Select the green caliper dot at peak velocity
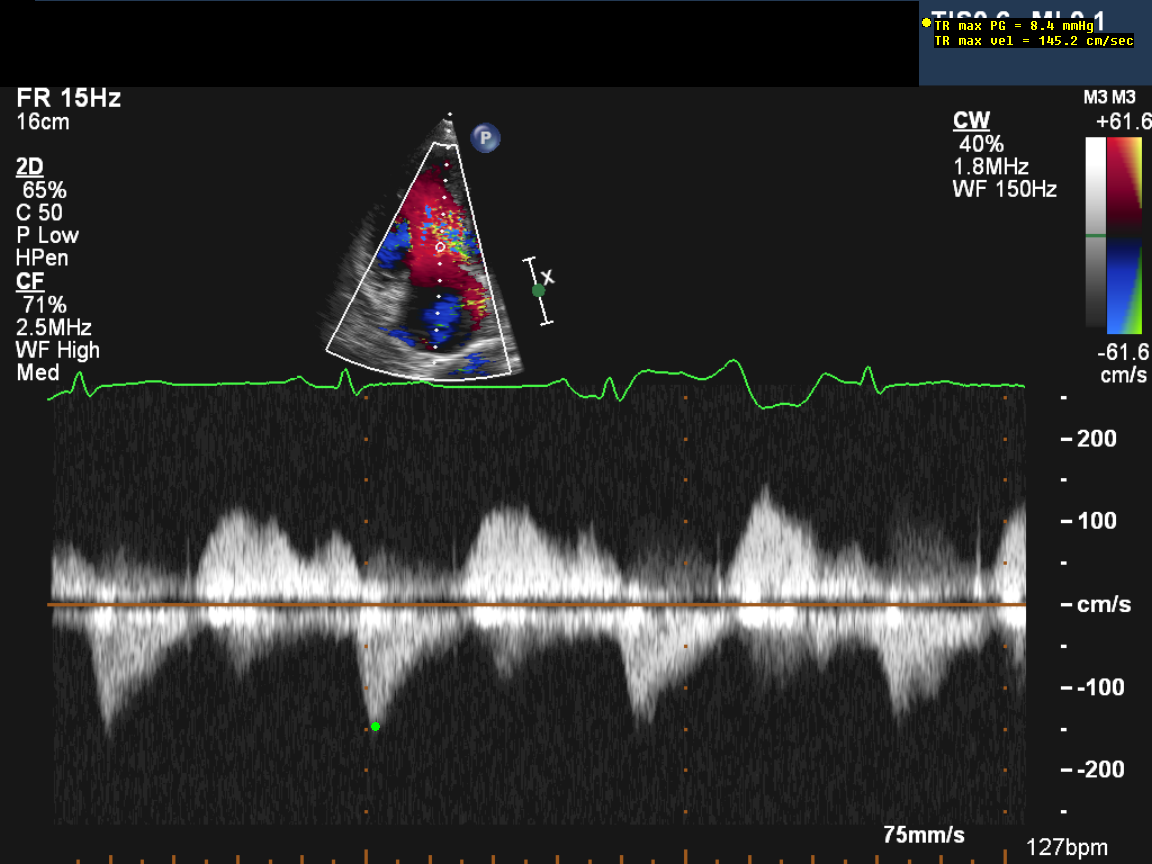1152x864 pixels. pos(375,726)
